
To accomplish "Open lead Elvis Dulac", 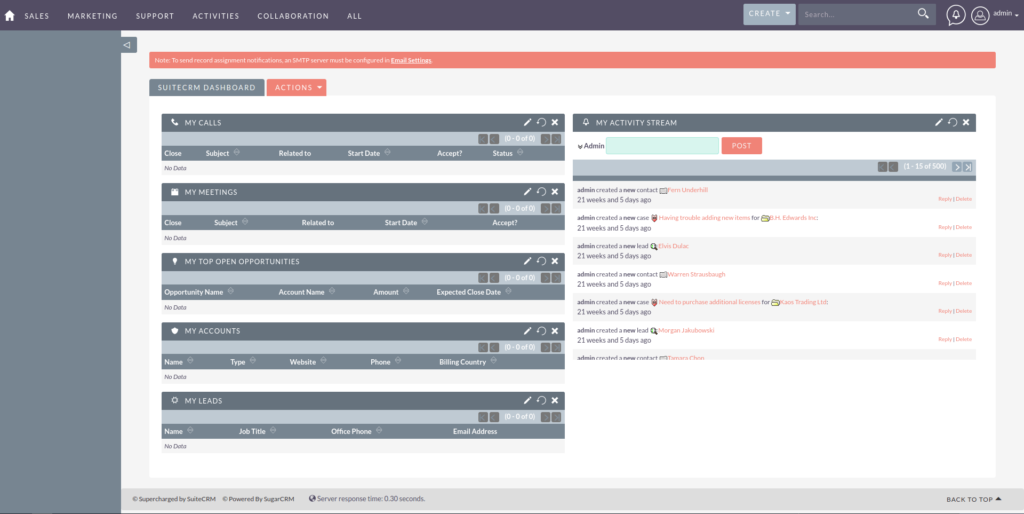I will click(x=673, y=246).
